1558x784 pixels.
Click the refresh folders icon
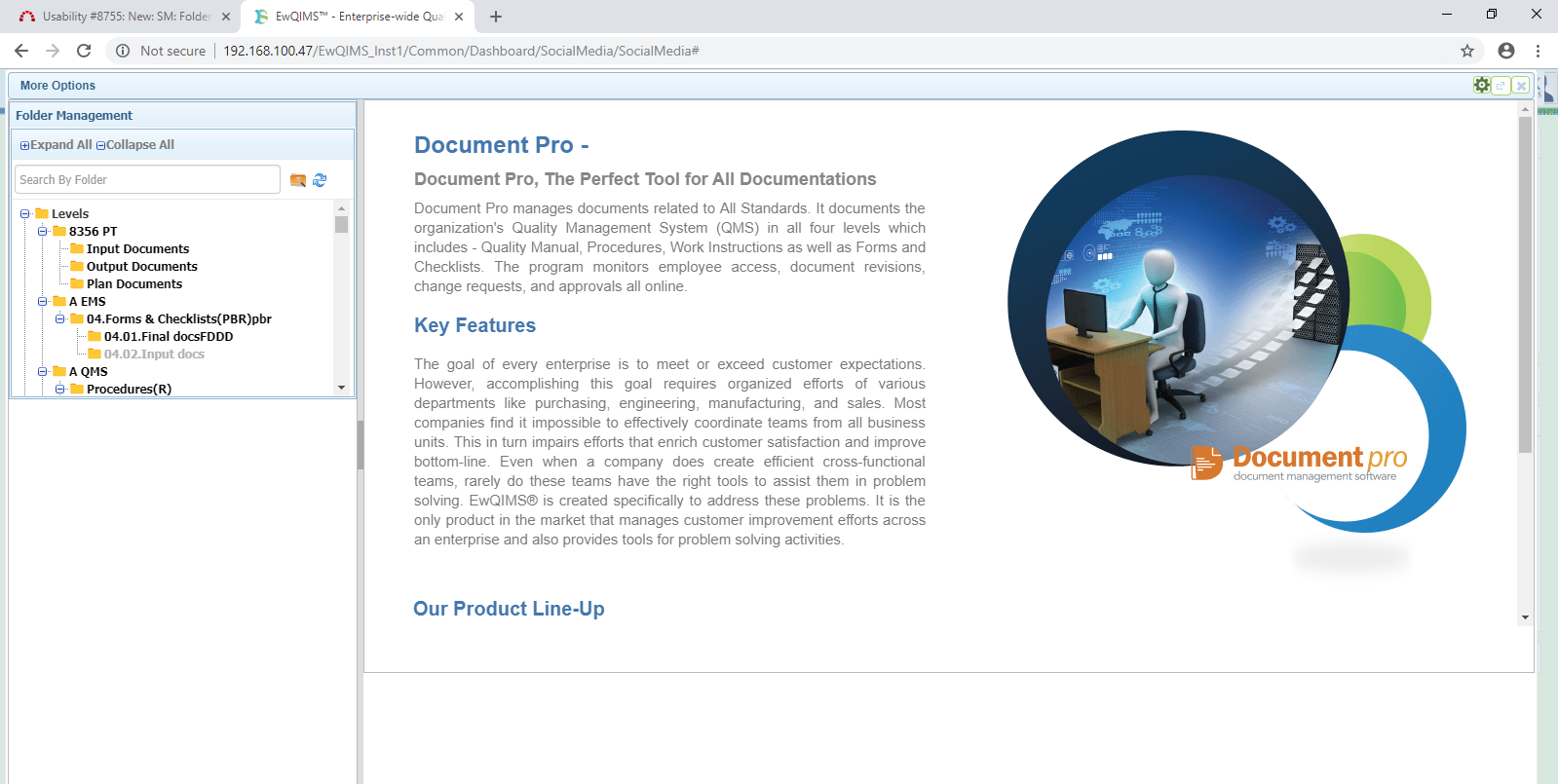(320, 180)
